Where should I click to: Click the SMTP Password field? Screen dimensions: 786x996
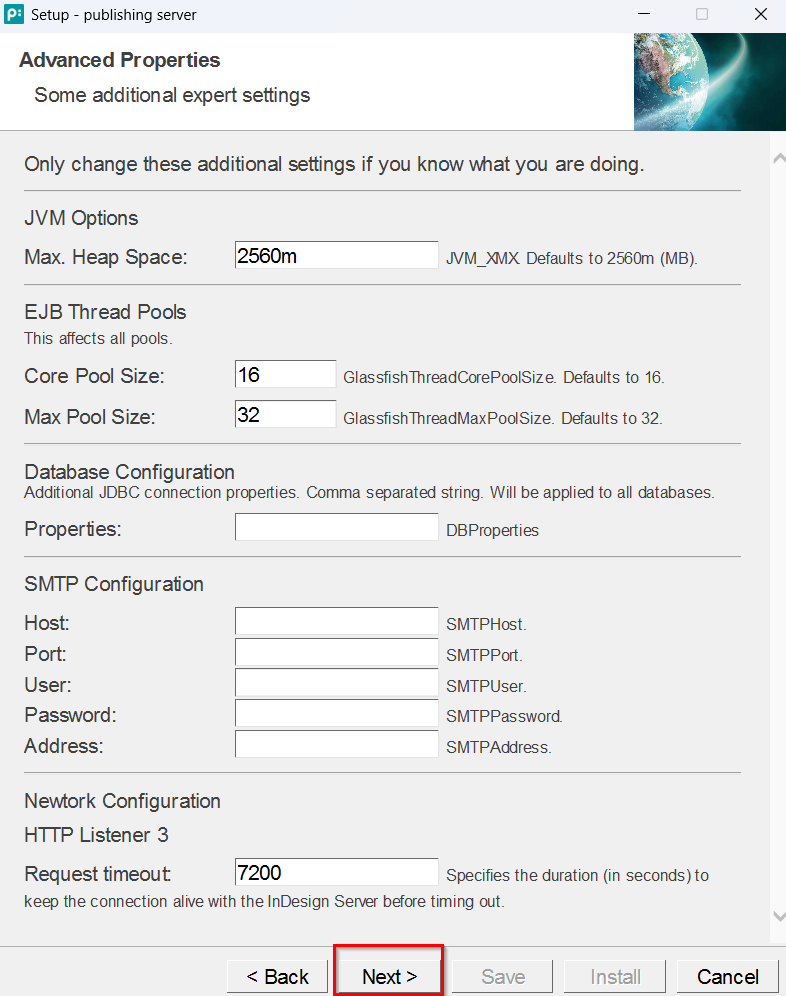(x=336, y=714)
